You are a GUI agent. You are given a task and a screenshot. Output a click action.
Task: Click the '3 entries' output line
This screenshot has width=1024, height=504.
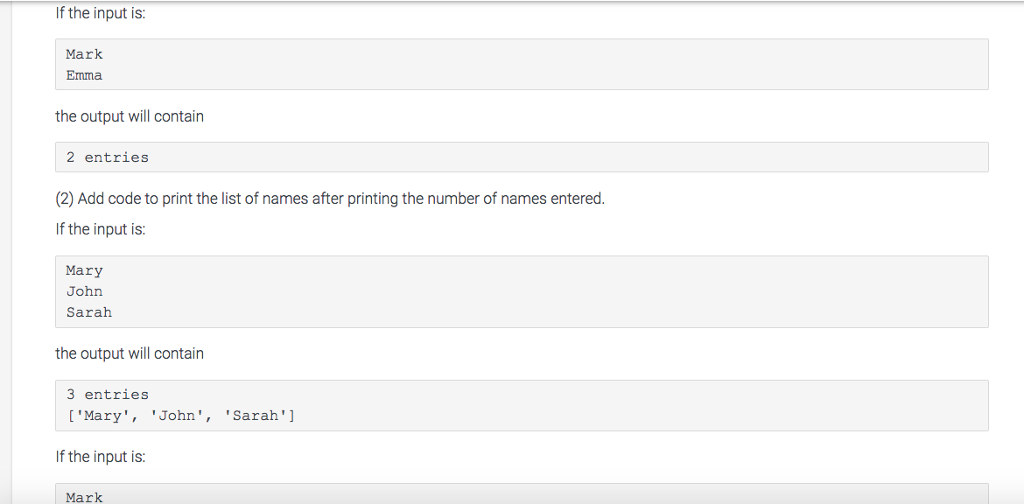(107, 394)
